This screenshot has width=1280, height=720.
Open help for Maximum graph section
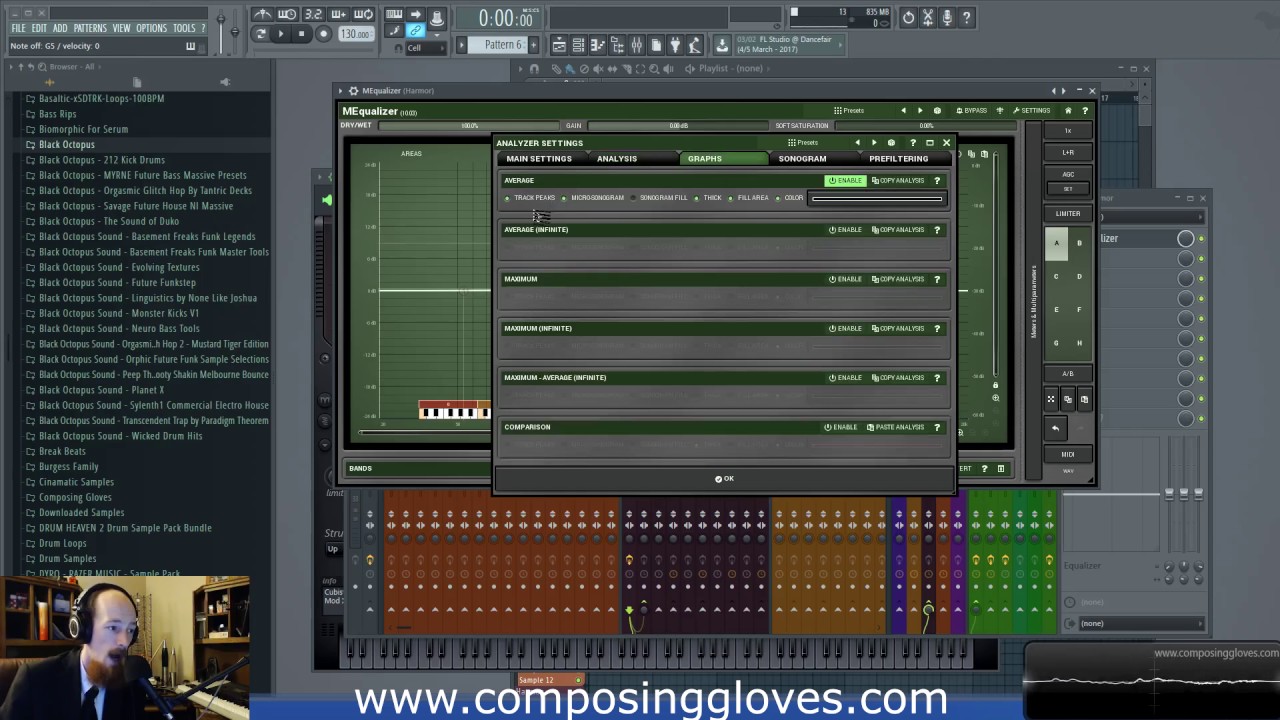[x=937, y=279]
